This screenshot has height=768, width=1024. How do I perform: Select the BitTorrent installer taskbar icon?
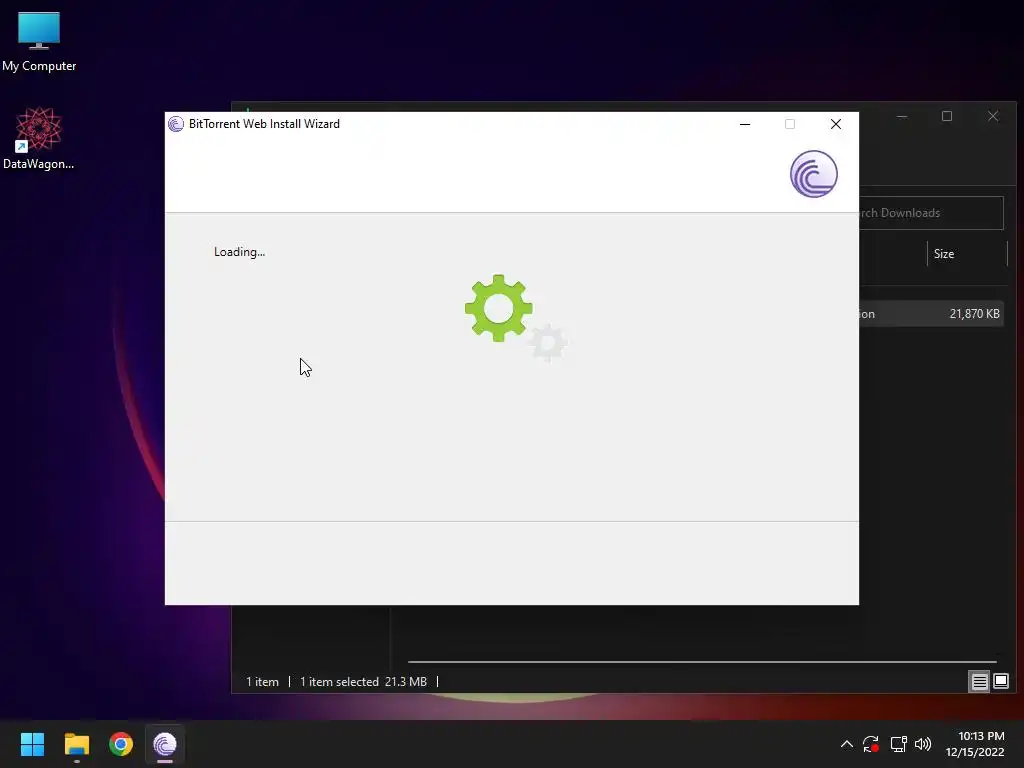pos(165,744)
